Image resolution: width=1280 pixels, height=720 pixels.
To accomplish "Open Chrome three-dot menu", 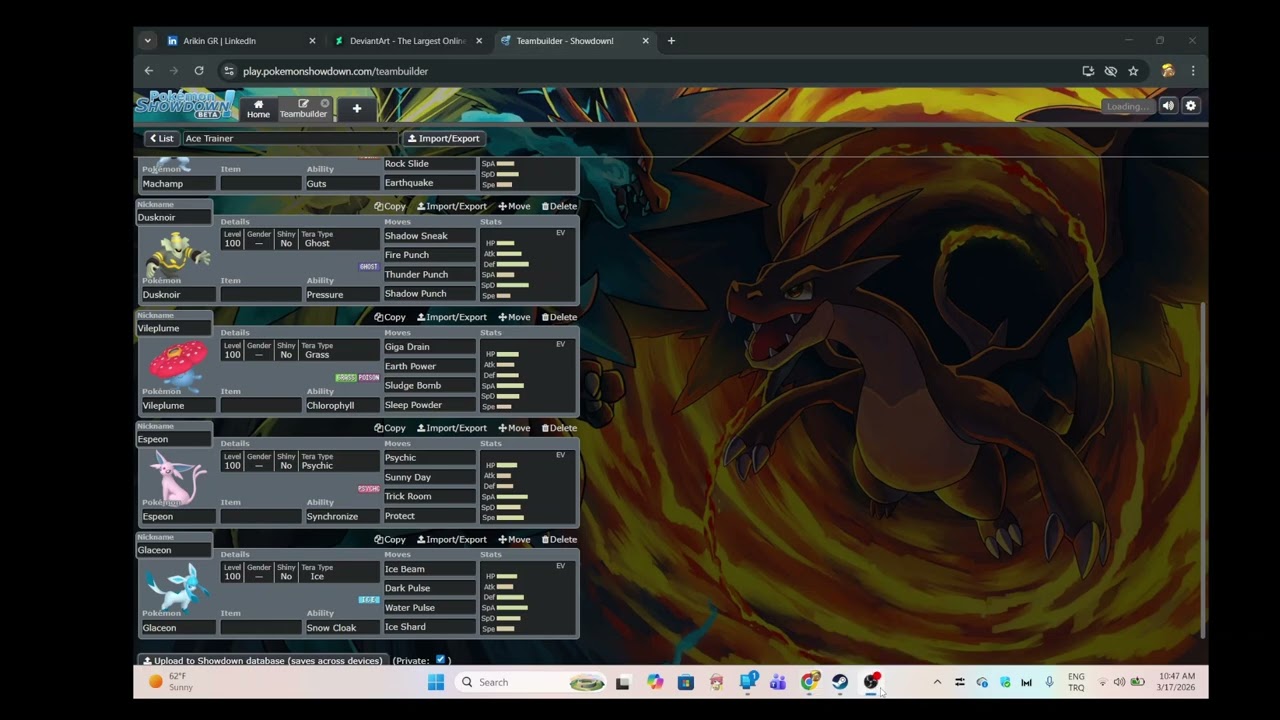I will (1192, 71).
